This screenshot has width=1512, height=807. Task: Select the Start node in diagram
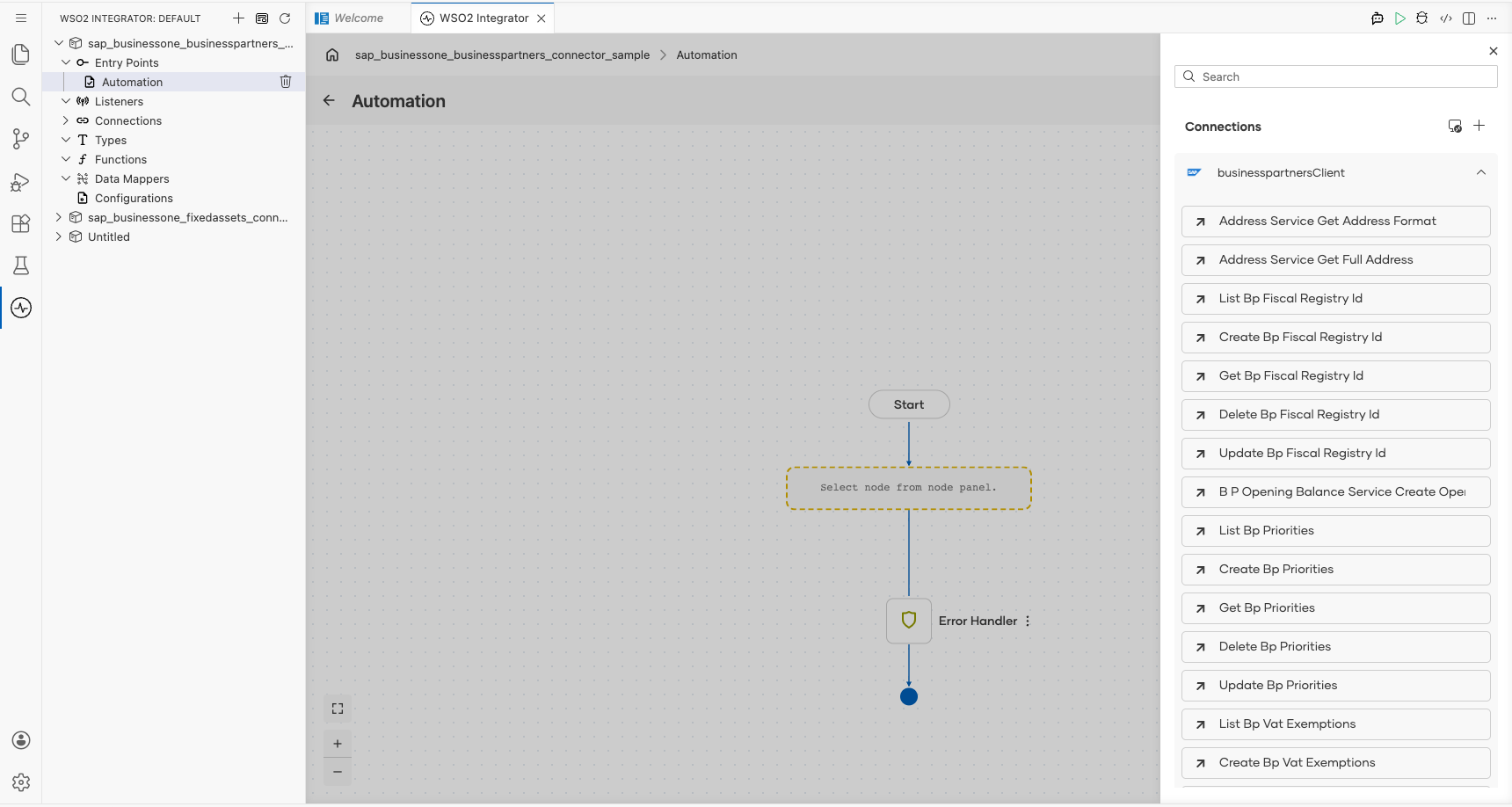pyautogui.click(x=909, y=404)
